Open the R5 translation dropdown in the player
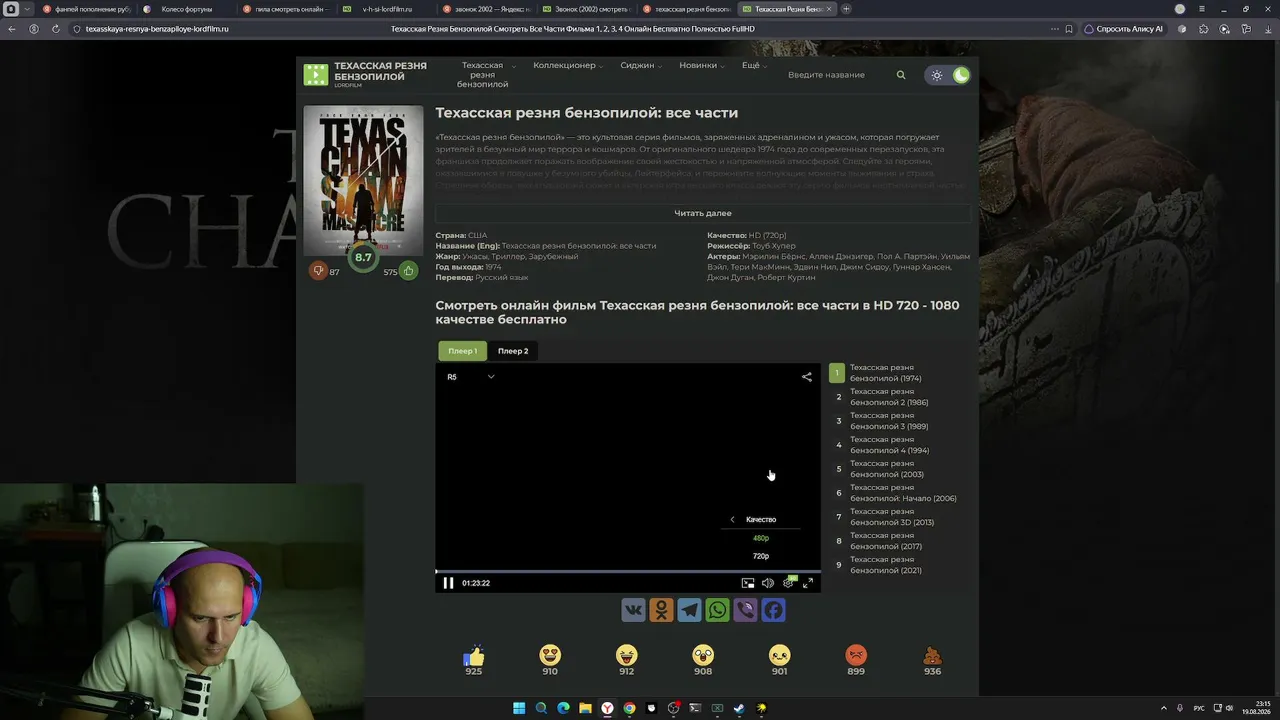The height and width of the screenshot is (720, 1280). 470,377
